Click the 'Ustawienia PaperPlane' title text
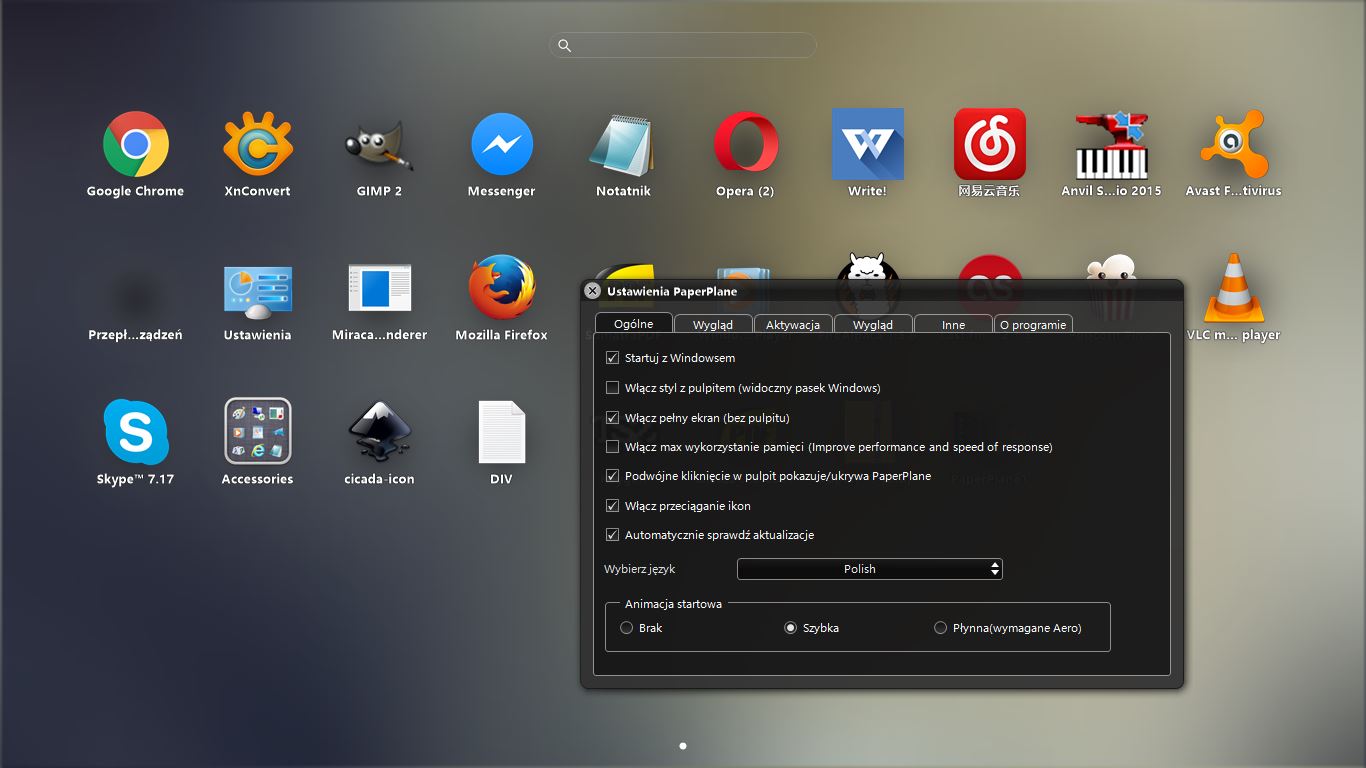 (672, 291)
